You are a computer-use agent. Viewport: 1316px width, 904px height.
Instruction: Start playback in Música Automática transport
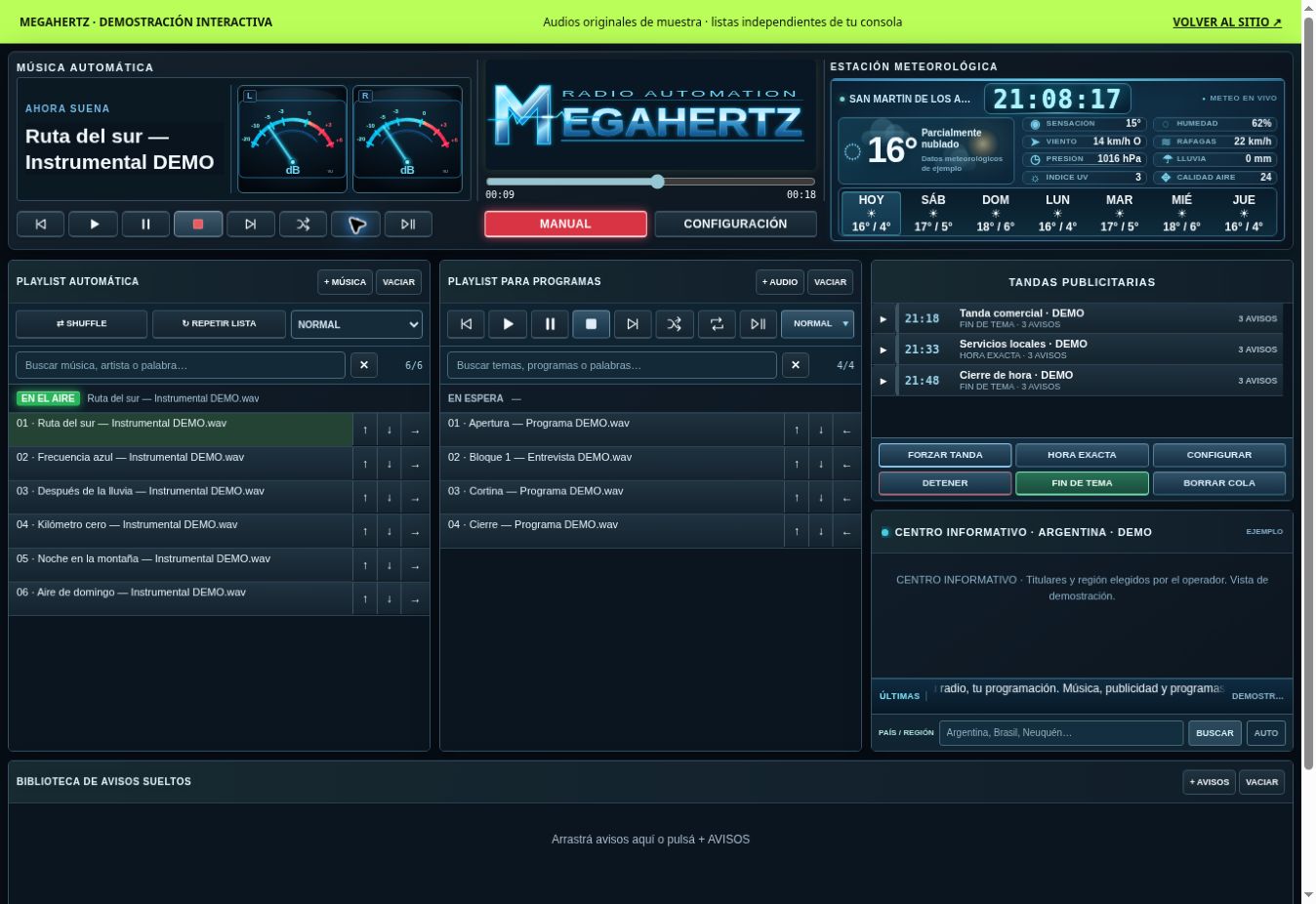point(94,224)
